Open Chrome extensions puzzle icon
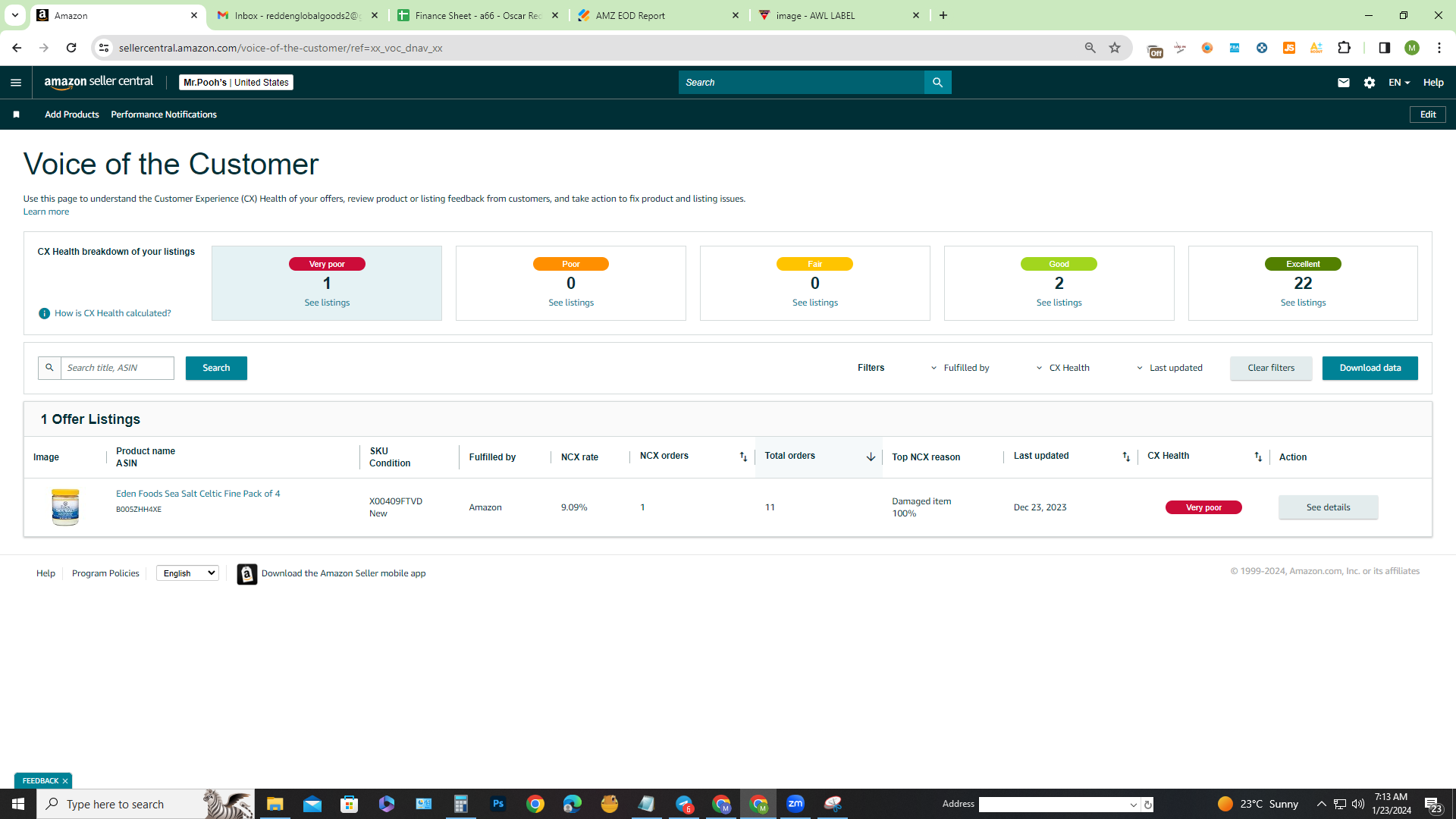 click(x=1345, y=48)
